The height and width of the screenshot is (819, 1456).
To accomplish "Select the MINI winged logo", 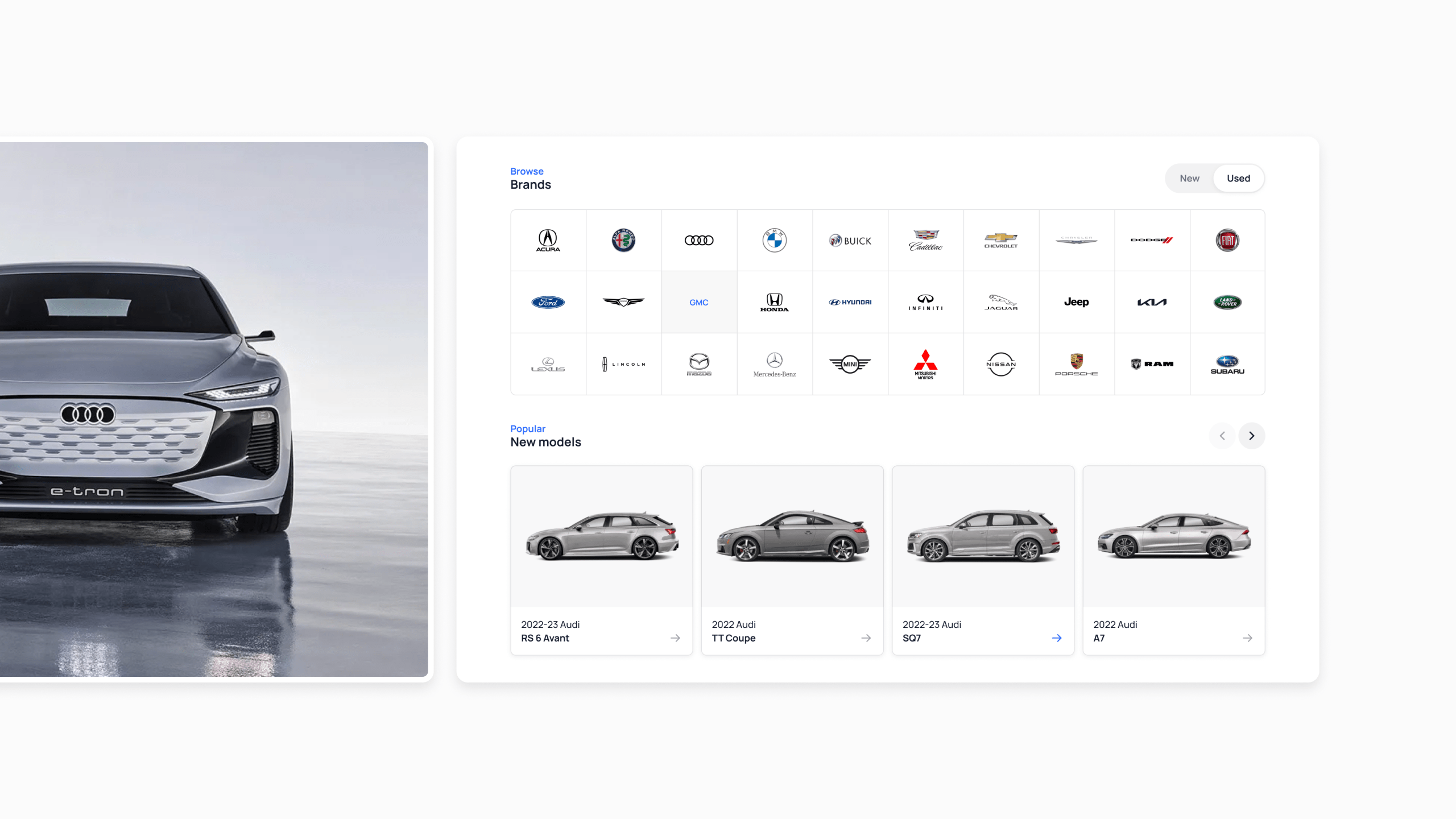I will pyautogui.click(x=850, y=364).
